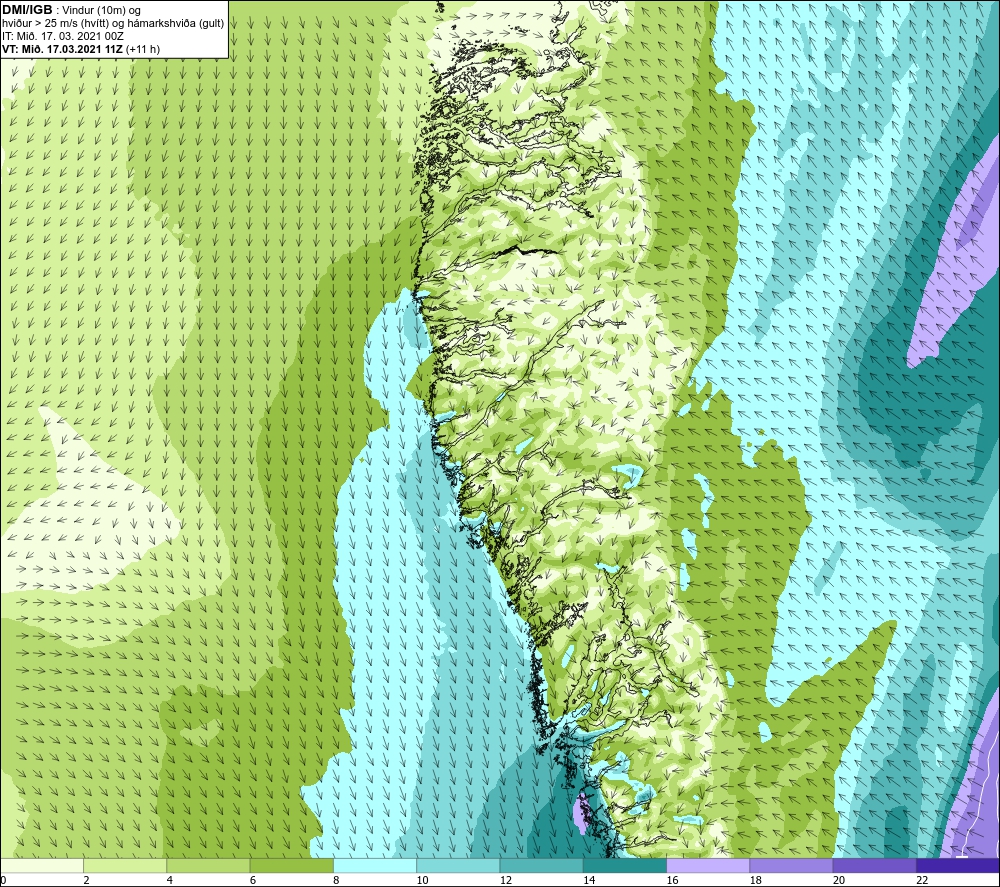Image resolution: width=1000 pixels, height=887 pixels.
Task: Click the "12" tick label on scale
Action: pos(506,881)
